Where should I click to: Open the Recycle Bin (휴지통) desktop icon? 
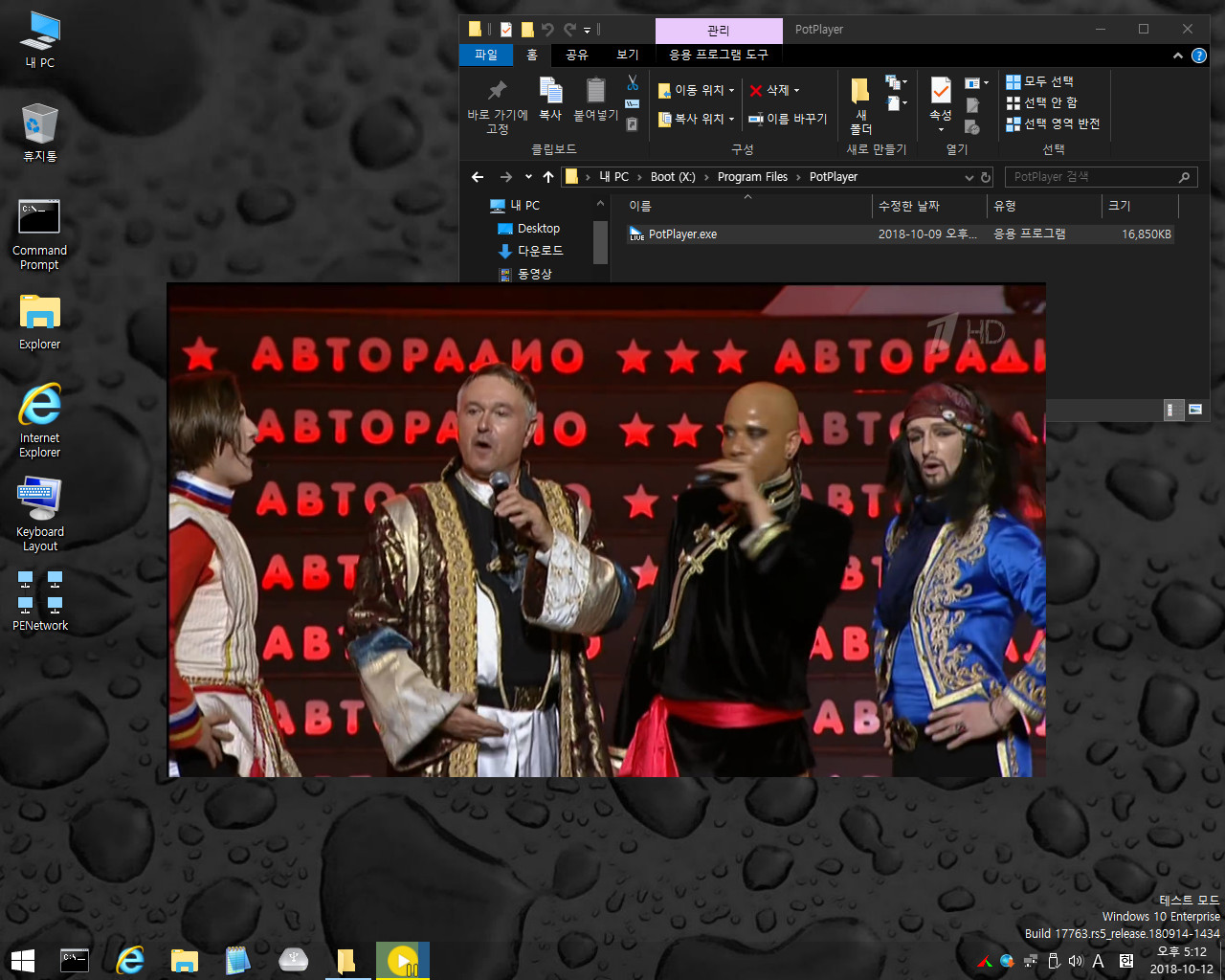coord(39,133)
